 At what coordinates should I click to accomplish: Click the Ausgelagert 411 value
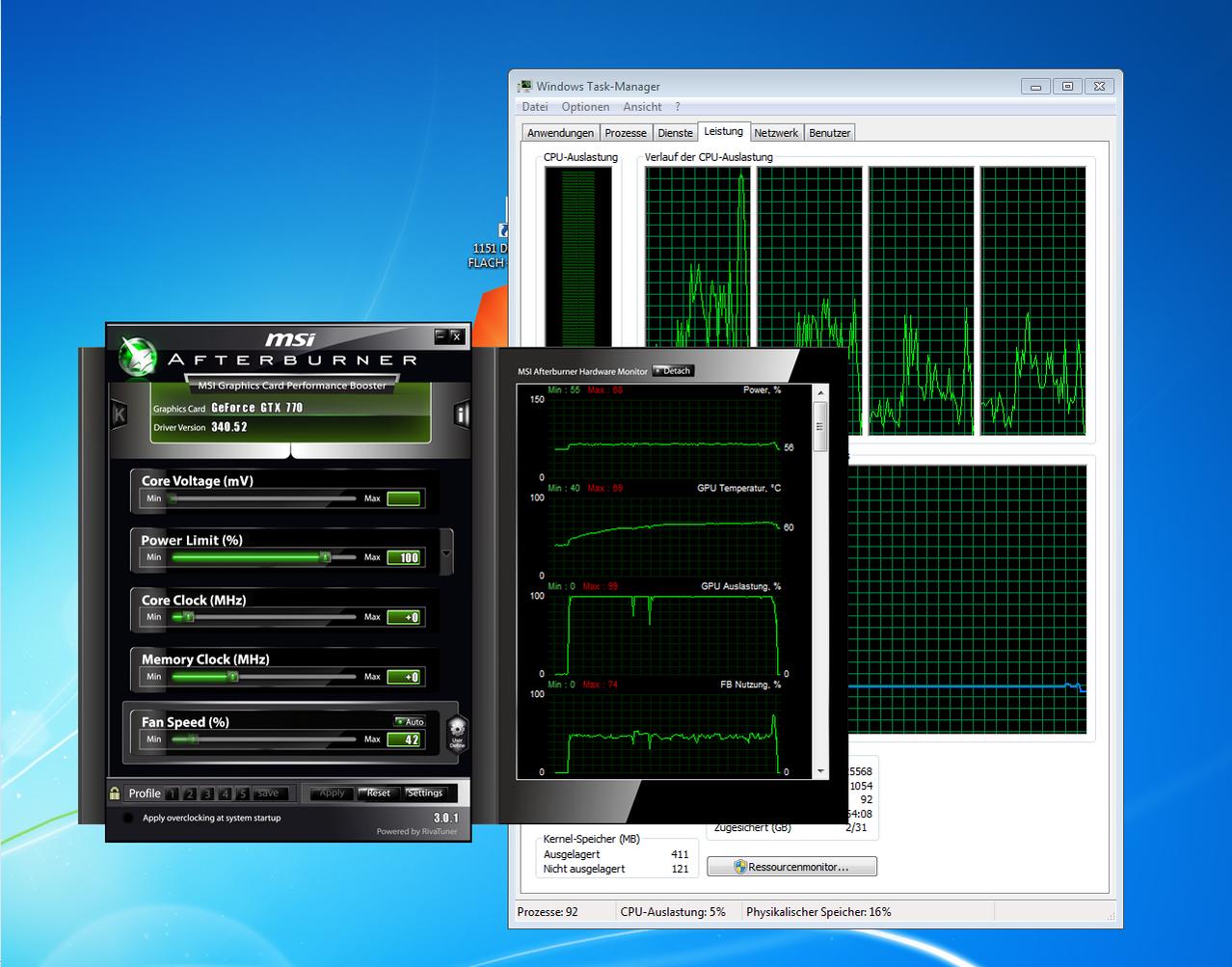[680, 854]
